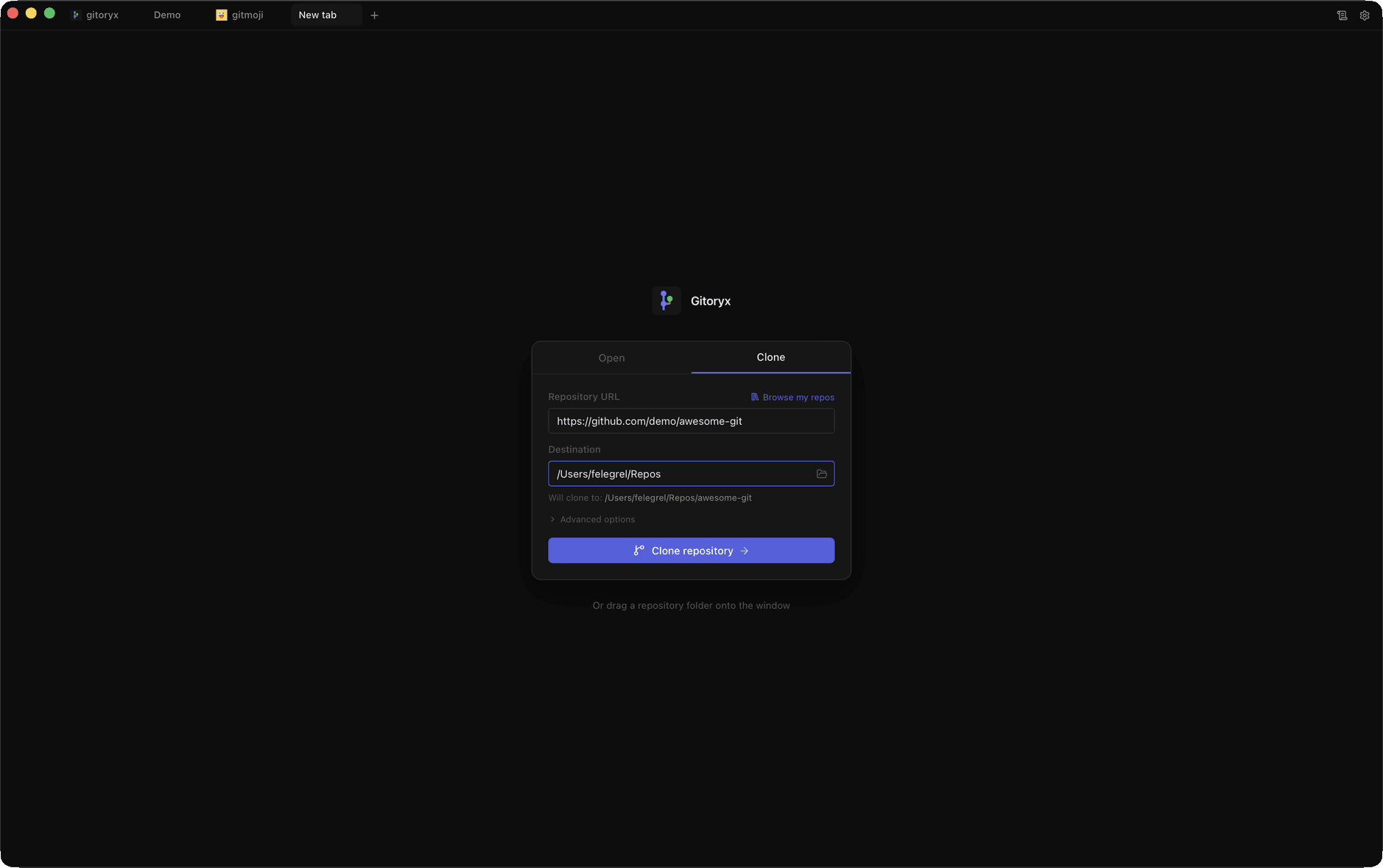Switch to the gitmoji tab
The width and height of the screenshot is (1383, 868).
(x=239, y=15)
